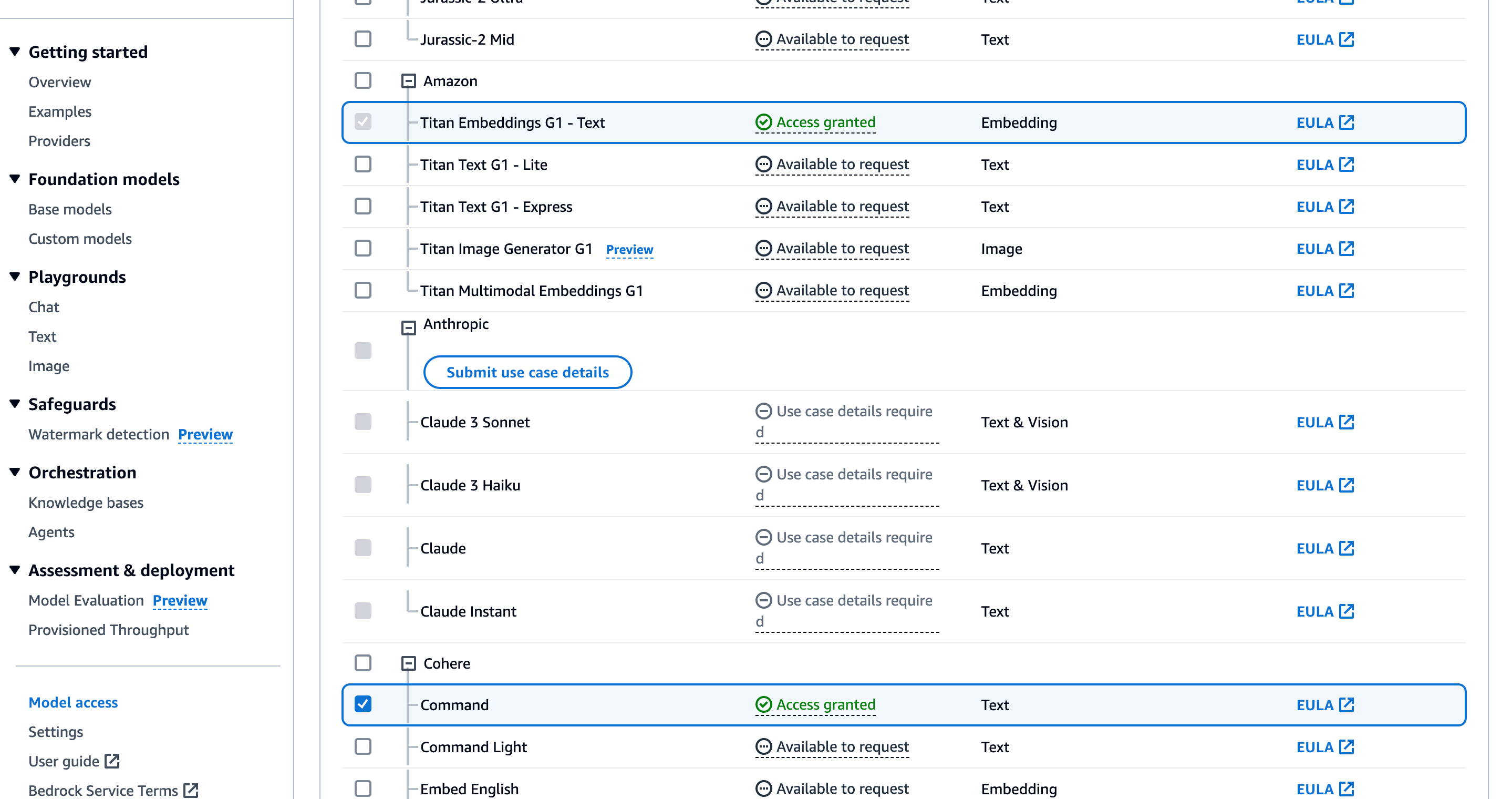Screen dimensions: 1512x799
Task: Check the Titan Text G1 - Express checkbox
Action: coord(363,207)
